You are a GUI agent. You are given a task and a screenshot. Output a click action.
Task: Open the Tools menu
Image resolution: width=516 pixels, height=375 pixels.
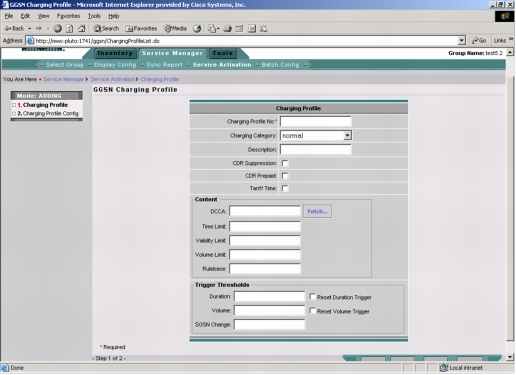click(x=94, y=16)
